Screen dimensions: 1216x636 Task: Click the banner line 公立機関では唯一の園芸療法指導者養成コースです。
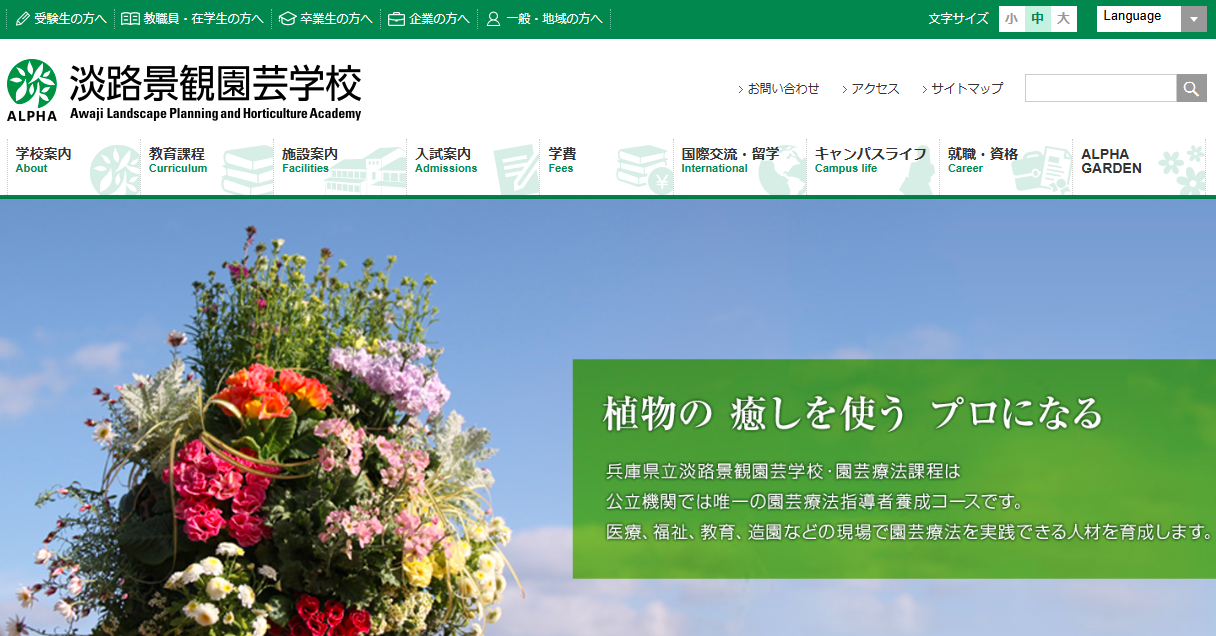coord(814,501)
